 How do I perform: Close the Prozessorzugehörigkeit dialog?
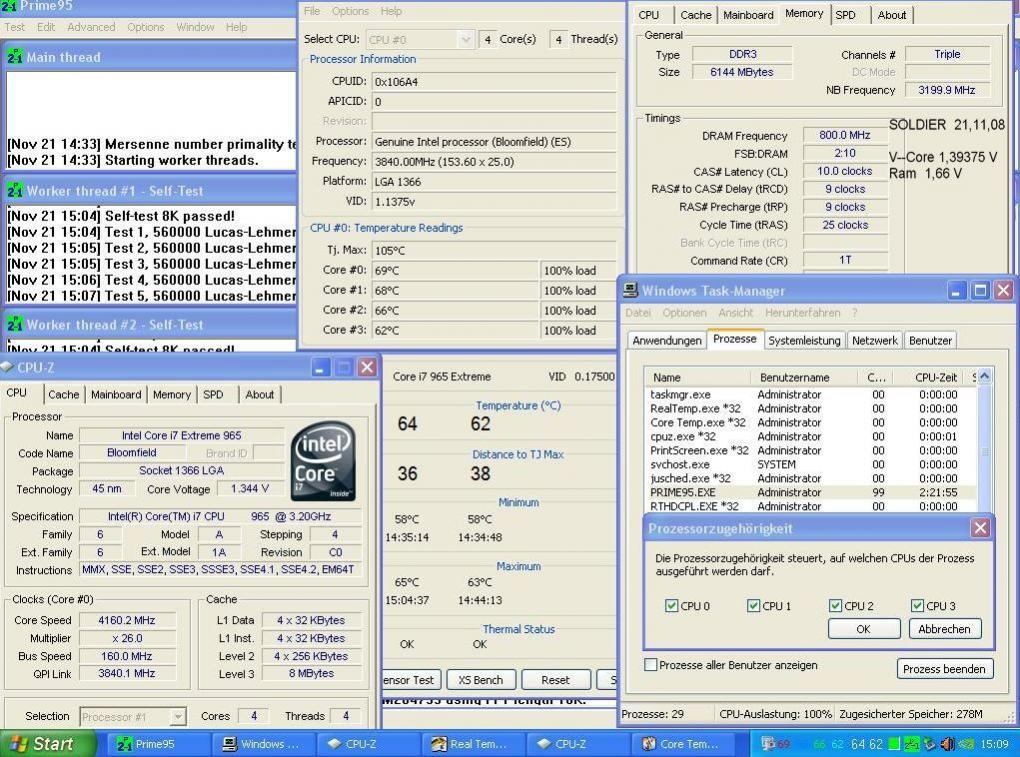click(980, 527)
